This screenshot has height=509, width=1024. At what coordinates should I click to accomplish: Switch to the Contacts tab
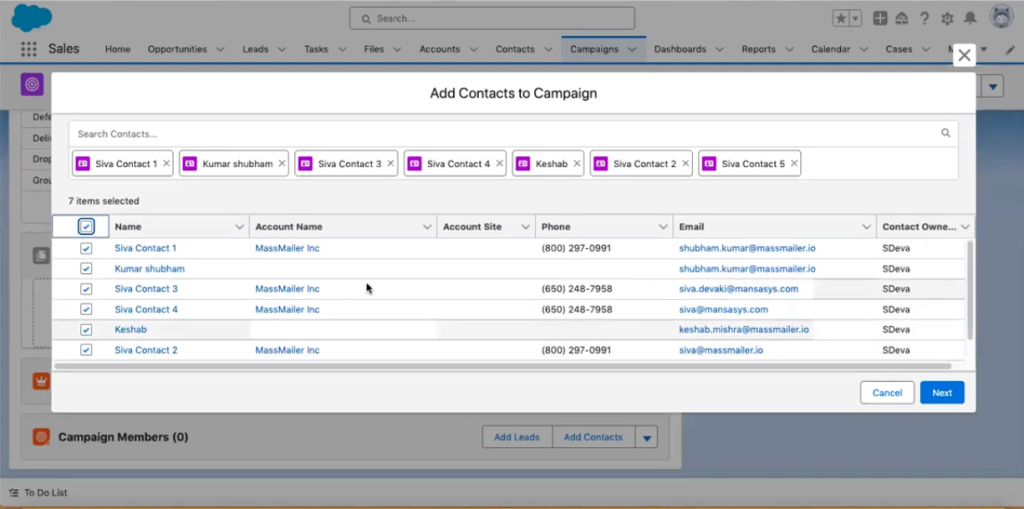(x=515, y=49)
